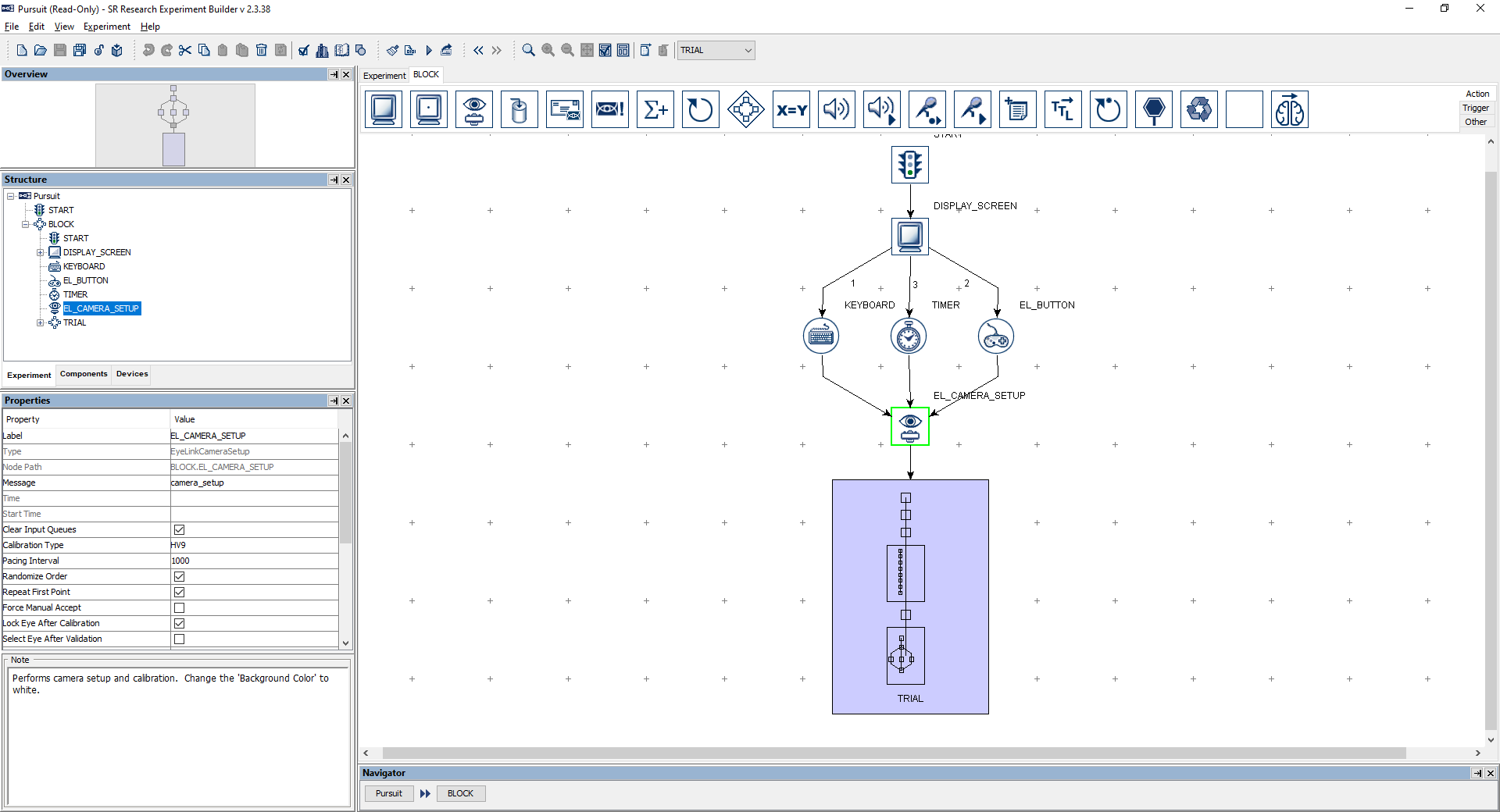Image resolution: width=1500 pixels, height=812 pixels.
Task: Switch to the Experiment graph tab
Action: click(x=384, y=76)
